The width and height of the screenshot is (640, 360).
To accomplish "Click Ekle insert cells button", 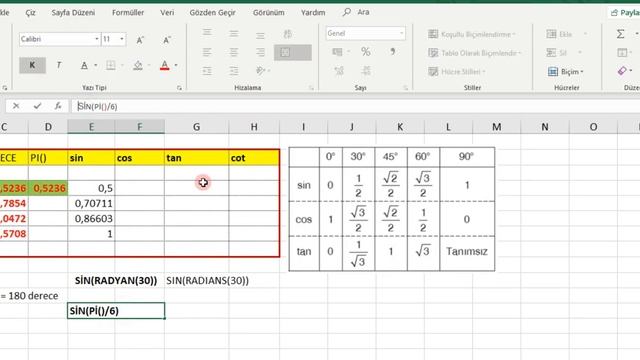I will [559, 34].
